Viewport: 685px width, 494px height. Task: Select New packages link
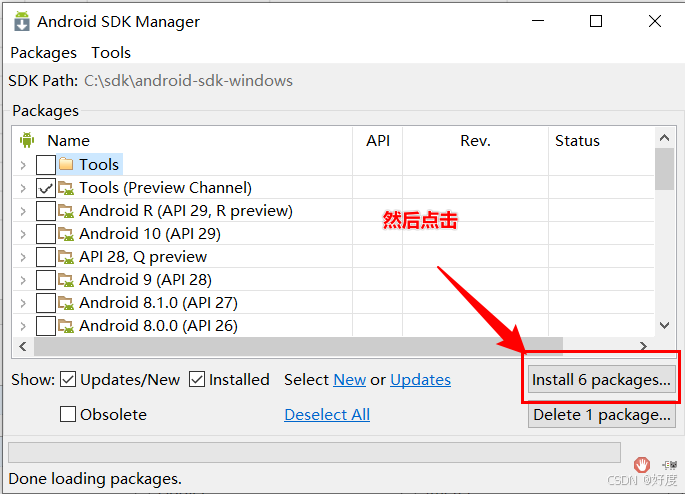(349, 380)
